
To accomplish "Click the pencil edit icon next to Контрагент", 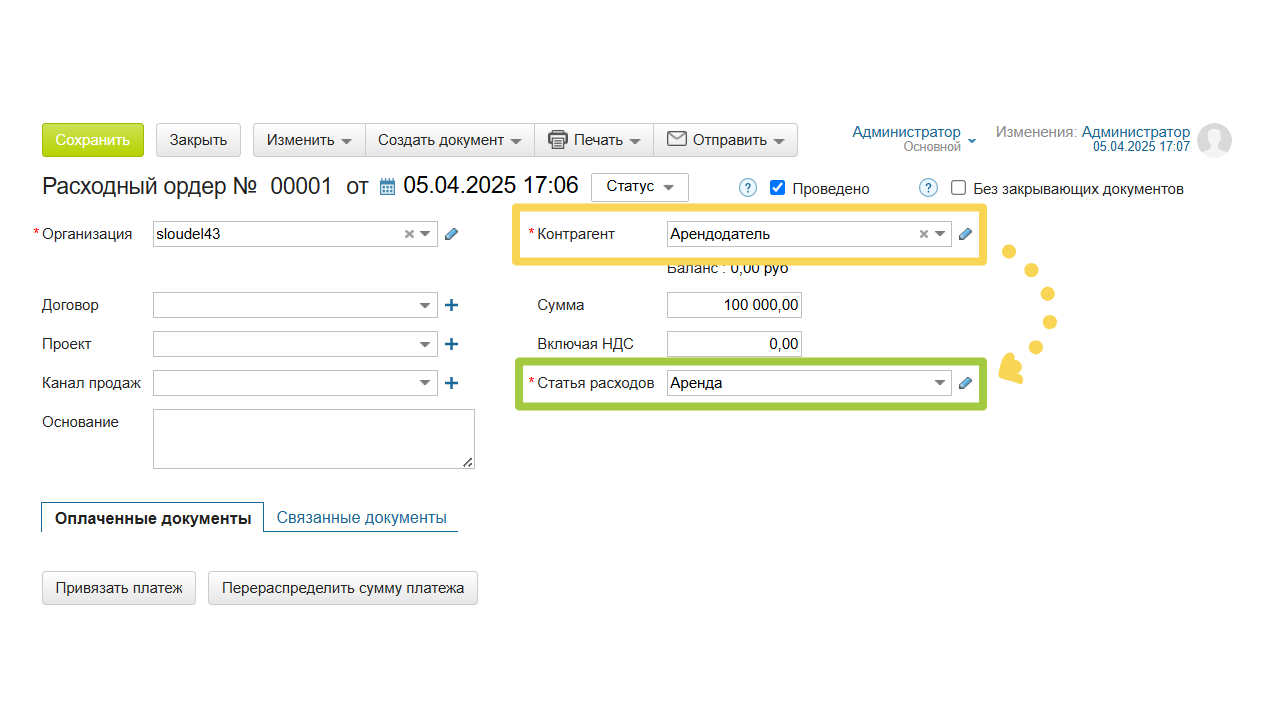I will click(965, 234).
